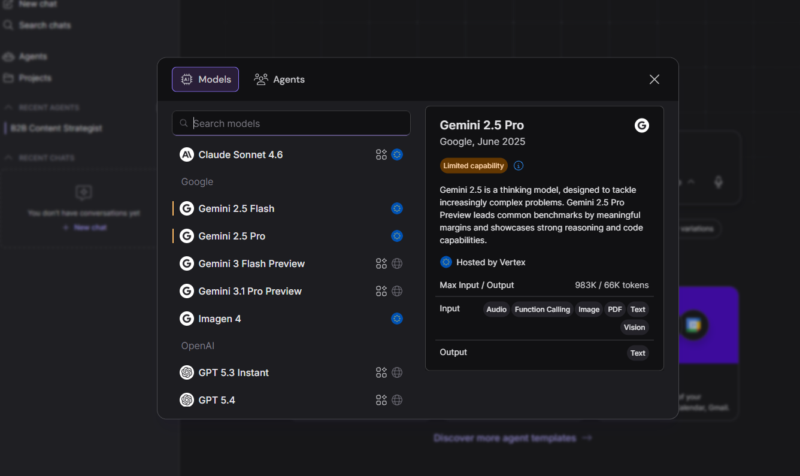The height and width of the screenshot is (476, 800).
Task: Click the Vertex badge on Gemini 2.5 Flash
Action: [397, 209]
